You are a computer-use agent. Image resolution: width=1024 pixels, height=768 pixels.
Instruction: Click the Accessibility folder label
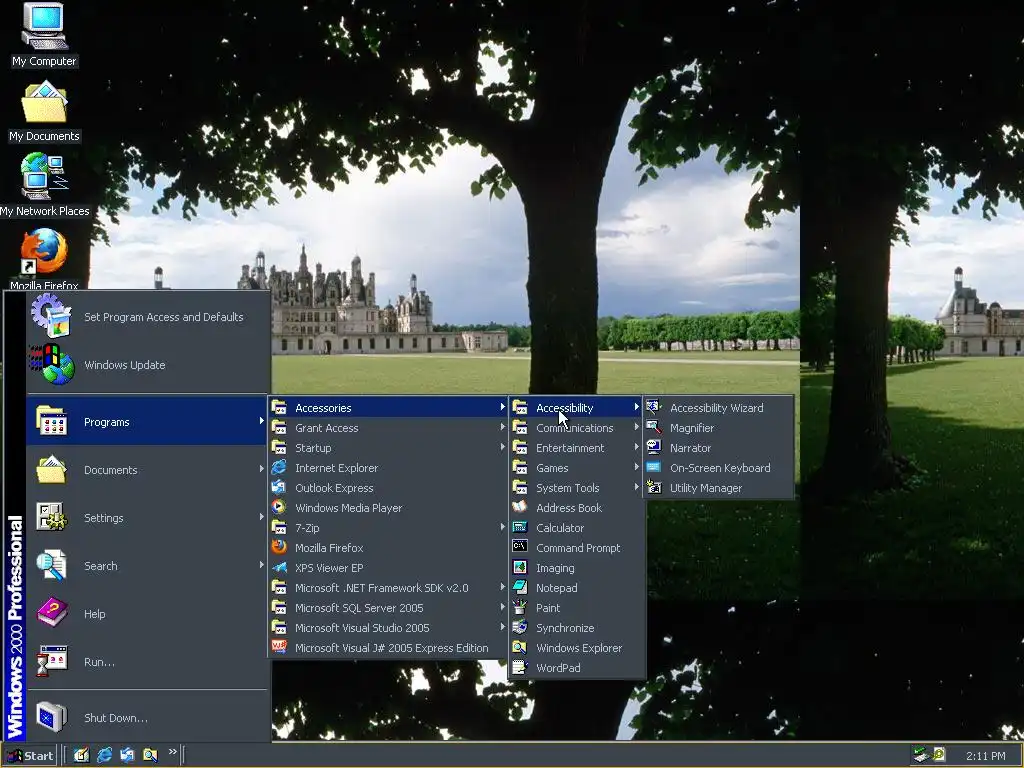564,408
